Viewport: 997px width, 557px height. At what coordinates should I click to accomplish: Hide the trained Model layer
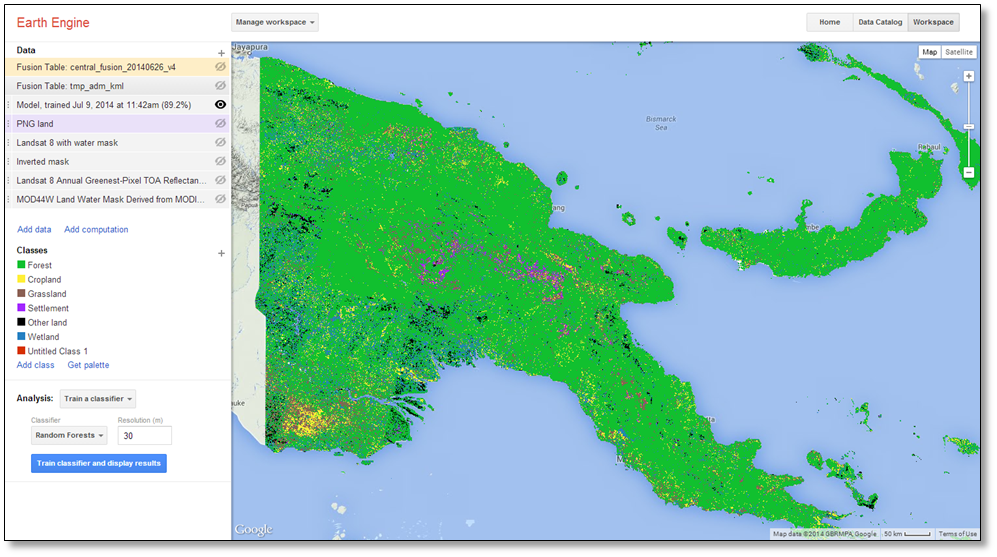click(220, 104)
